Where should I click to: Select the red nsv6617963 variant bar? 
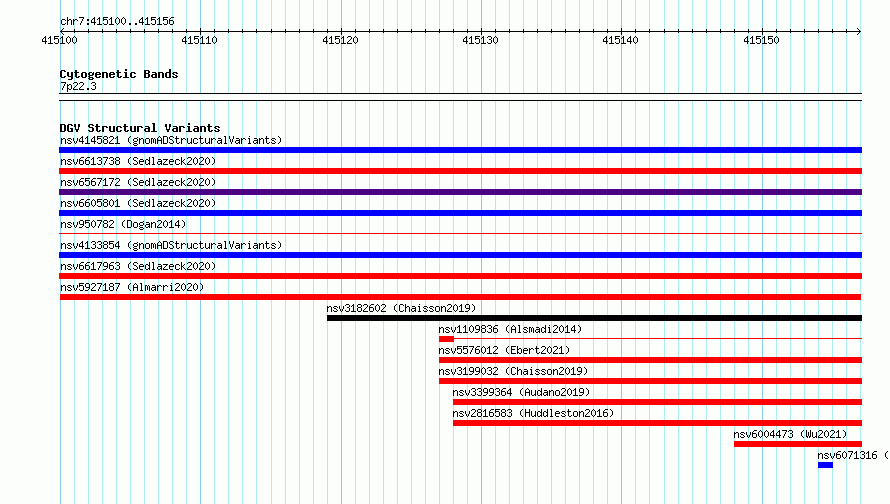(x=460, y=276)
